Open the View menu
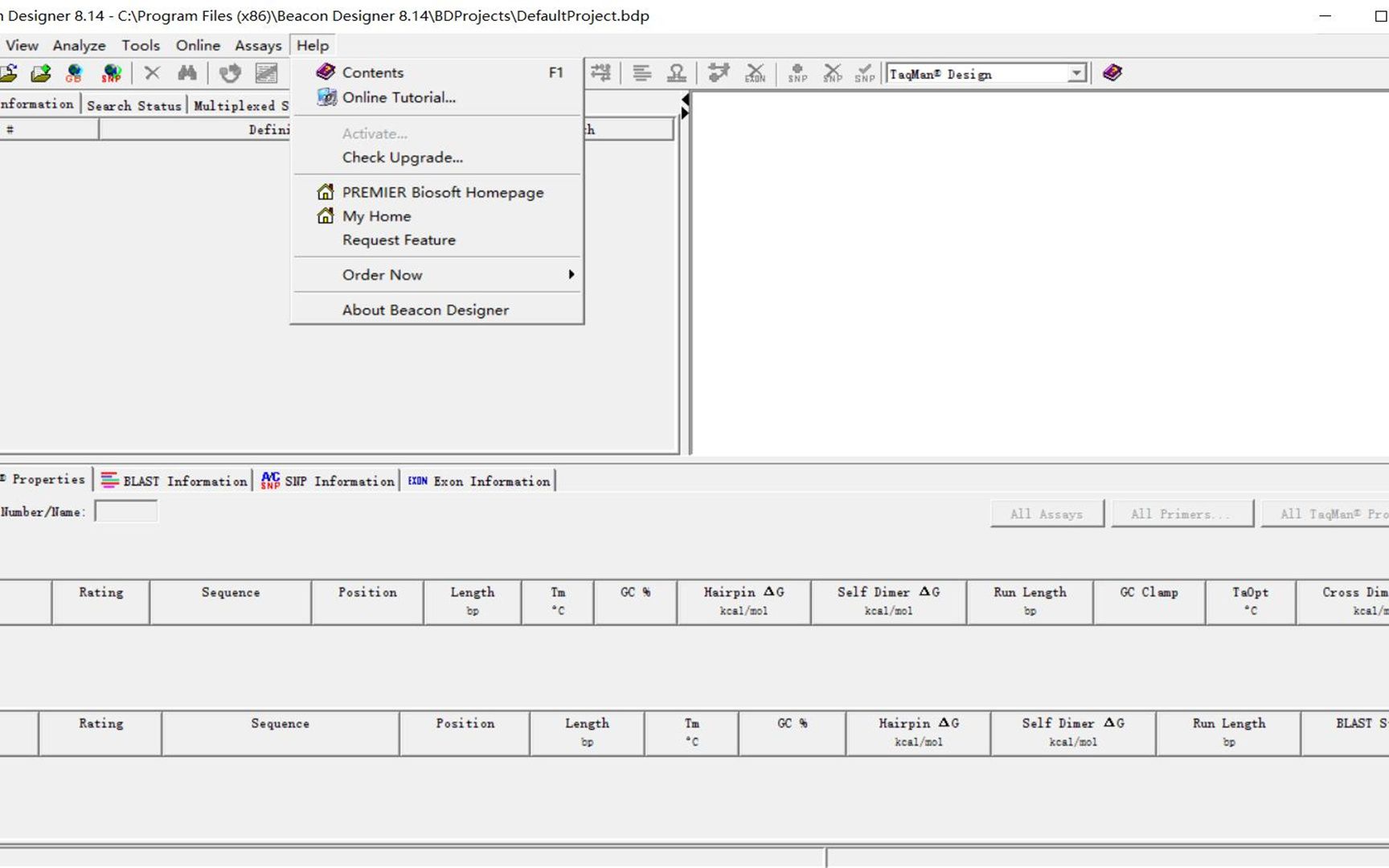The image size is (1389, 868). pyautogui.click(x=22, y=46)
